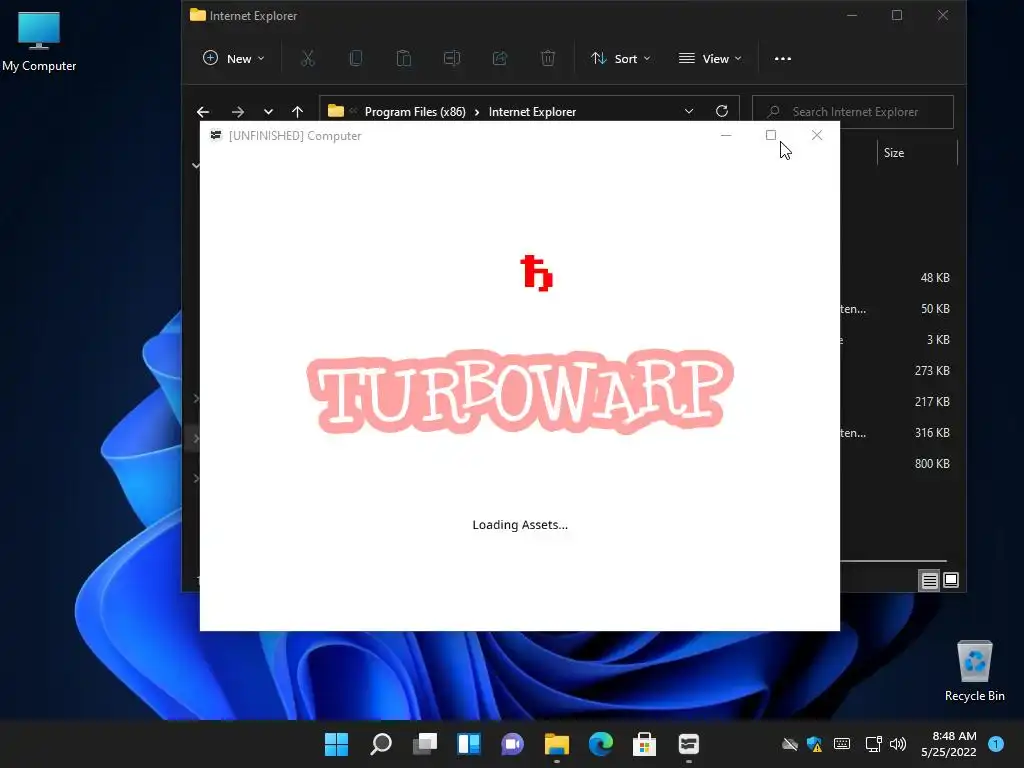Open the New menu in File Explorer
Screen dimensions: 1024x768
pos(234,59)
